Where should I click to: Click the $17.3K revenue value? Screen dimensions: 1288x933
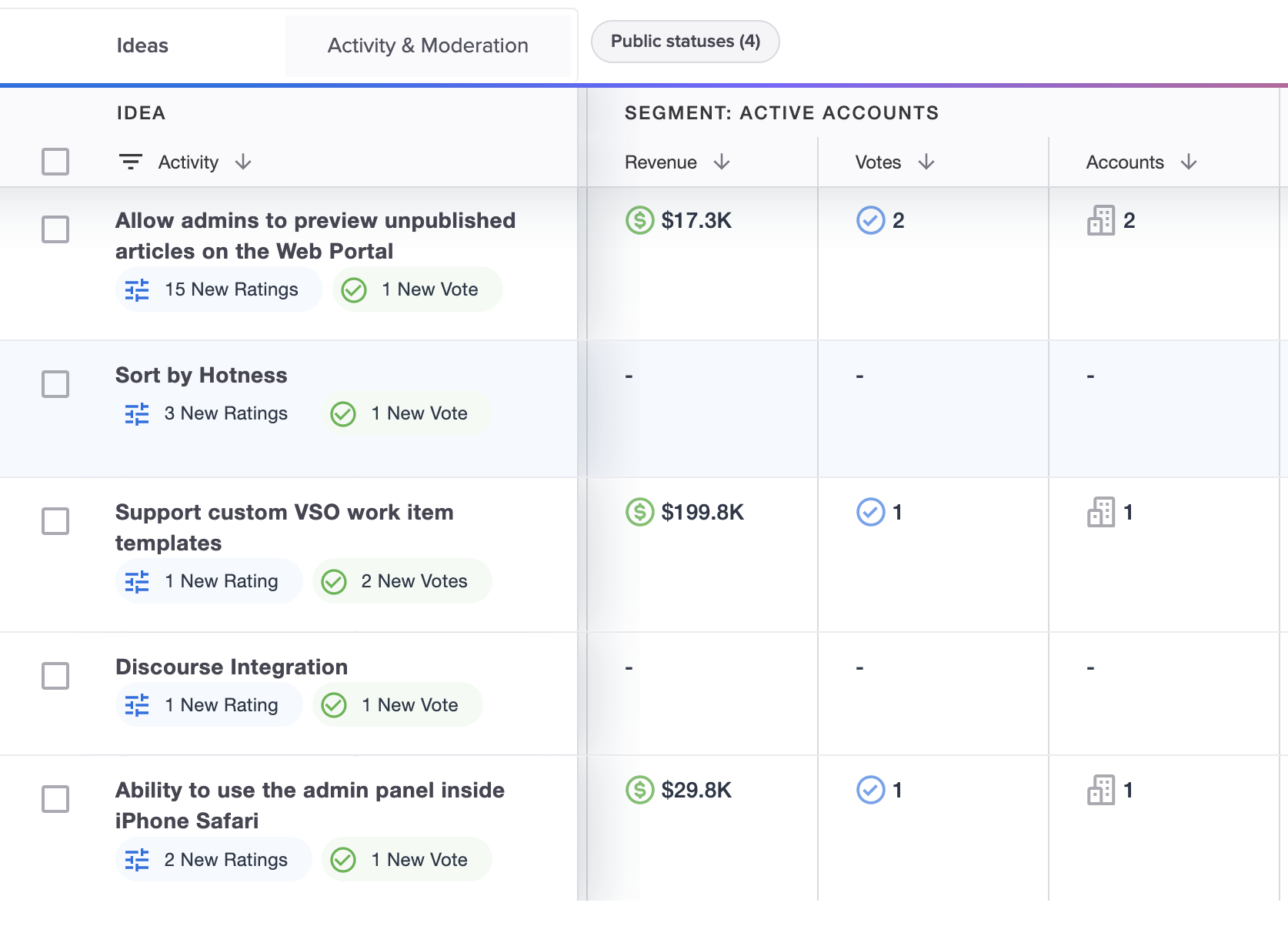tap(696, 221)
